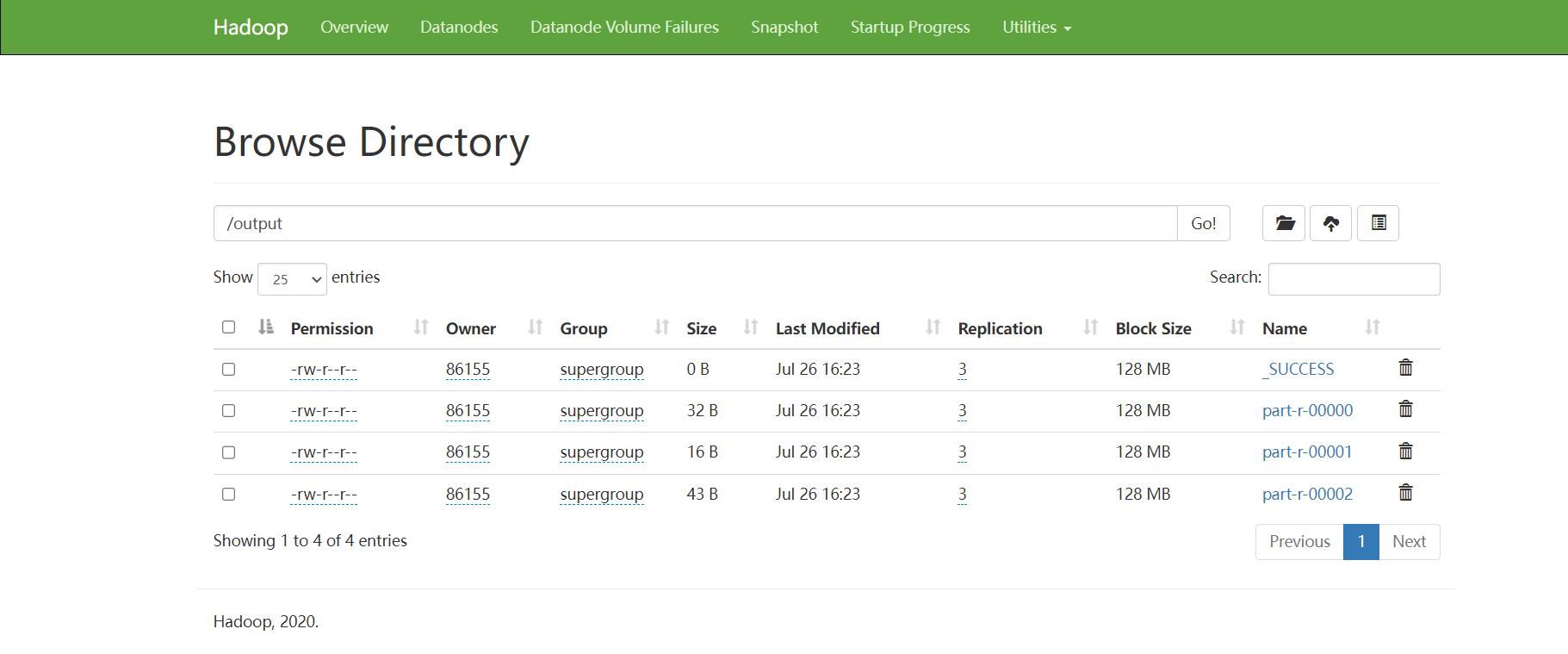The height and width of the screenshot is (654, 1568).
Task: View the Startup Progress page
Action: (910, 28)
